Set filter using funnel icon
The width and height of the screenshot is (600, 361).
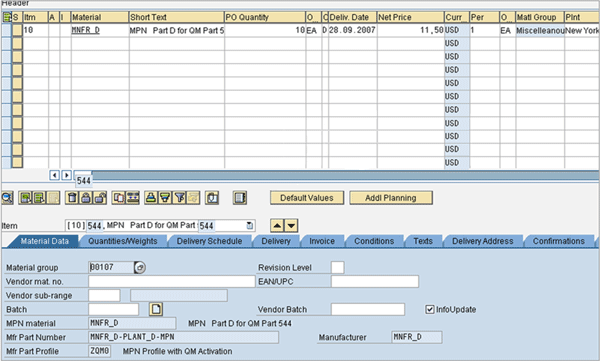click(x=179, y=198)
